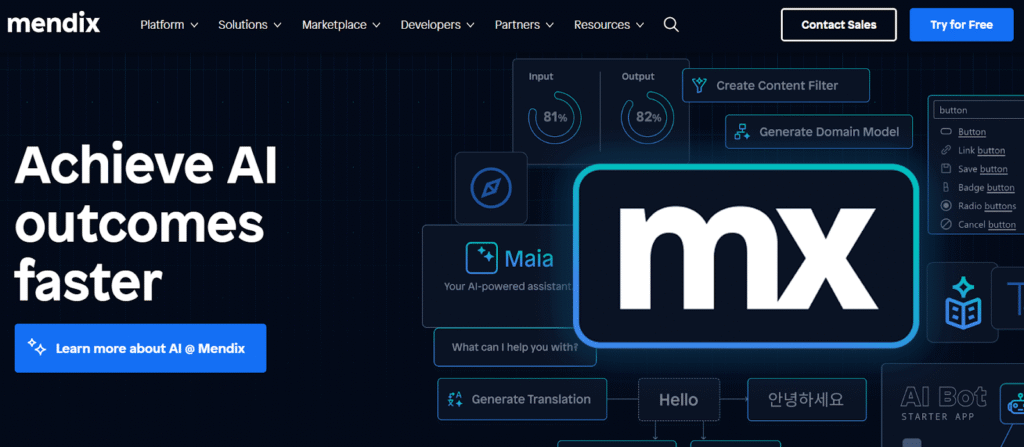The height and width of the screenshot is (447, 1024).
Task: Open the search magnifier icon
Action: [671, 25]
